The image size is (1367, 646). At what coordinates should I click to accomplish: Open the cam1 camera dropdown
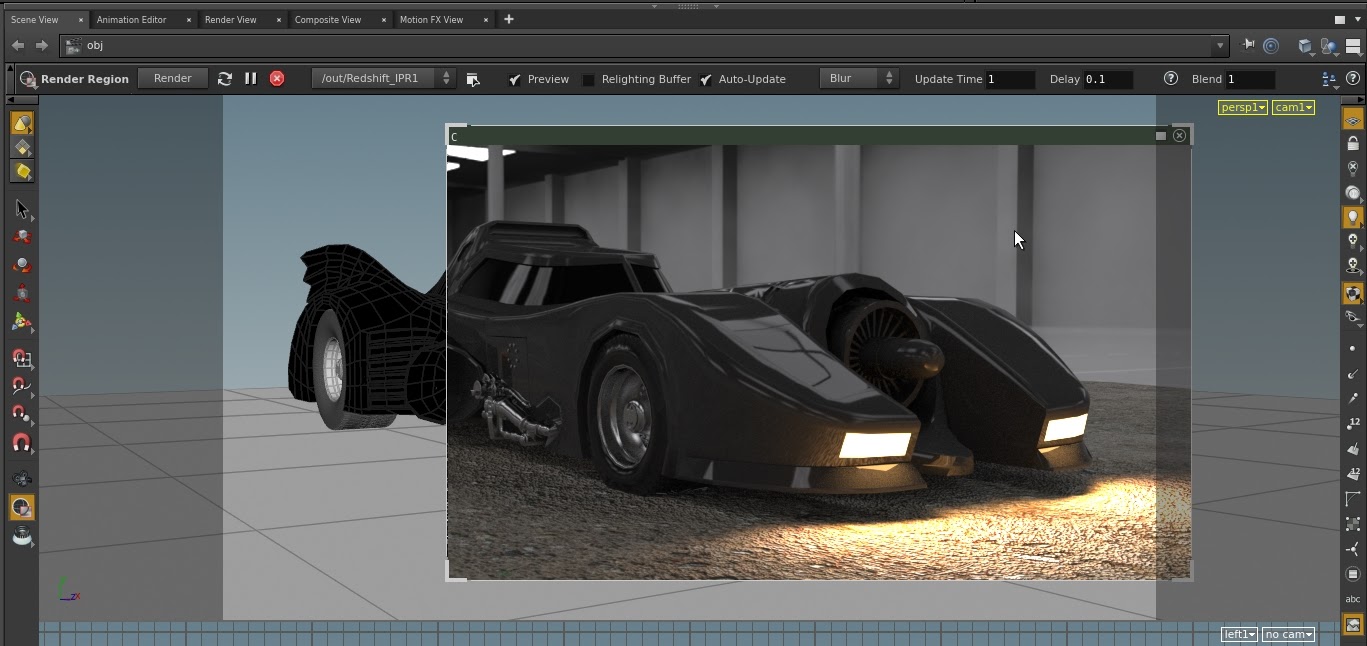point(1293,107)
